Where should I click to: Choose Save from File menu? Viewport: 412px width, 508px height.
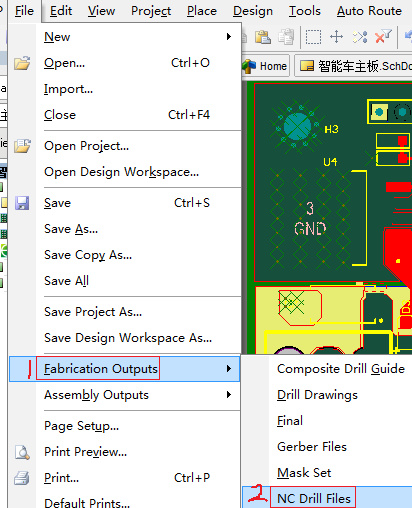[125, 203]
